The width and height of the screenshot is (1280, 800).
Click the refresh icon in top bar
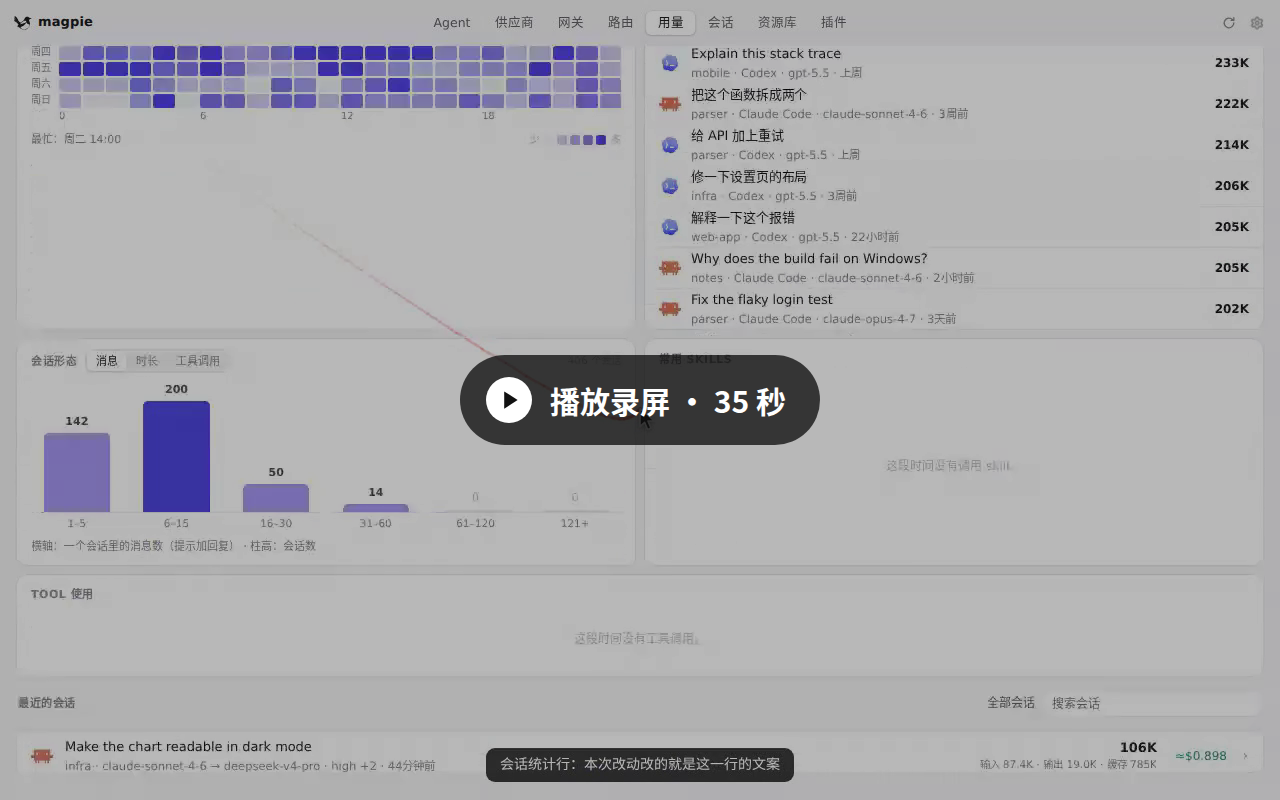[1229, 22]
